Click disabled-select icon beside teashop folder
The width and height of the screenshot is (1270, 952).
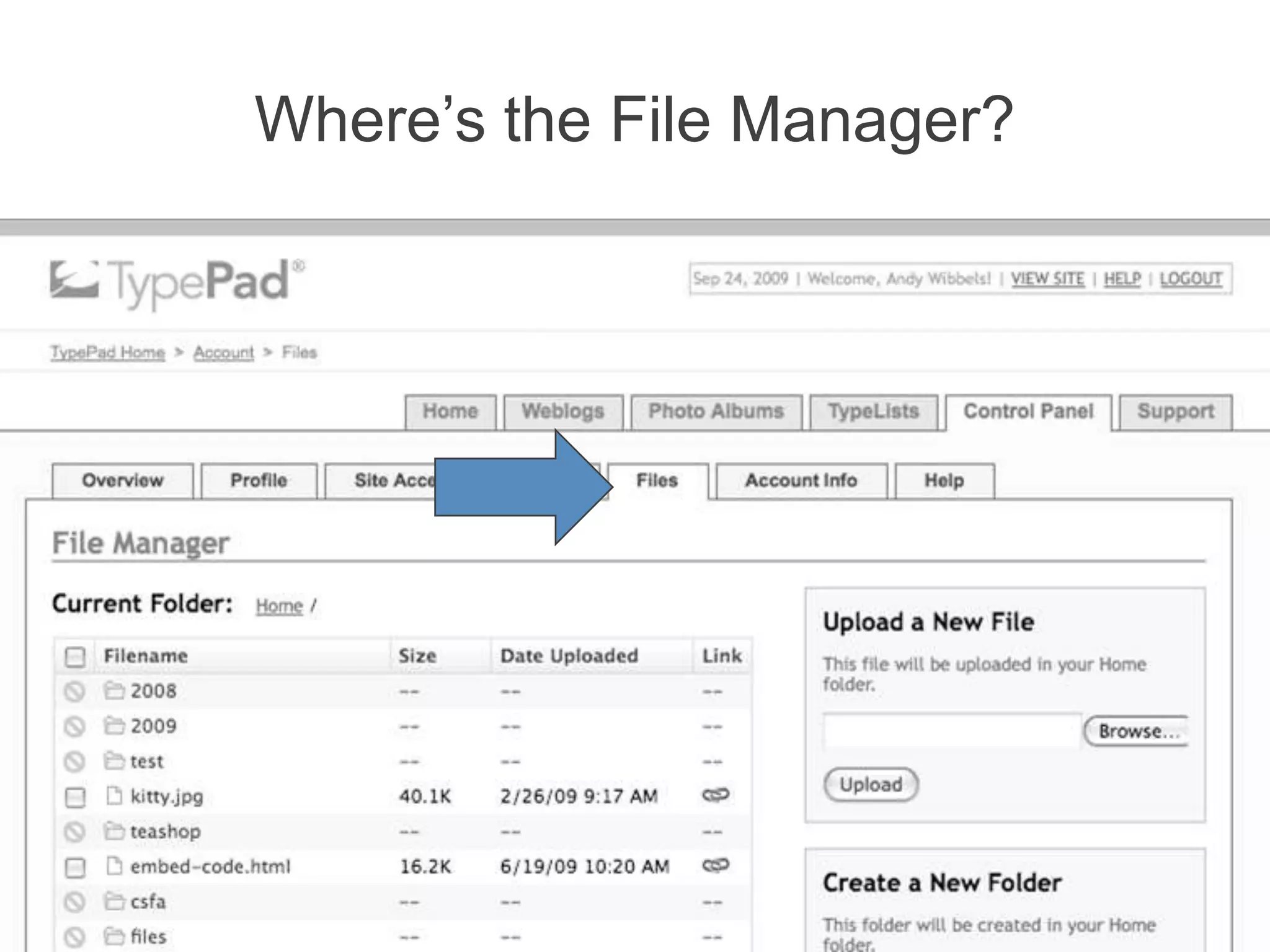(75, 832)
